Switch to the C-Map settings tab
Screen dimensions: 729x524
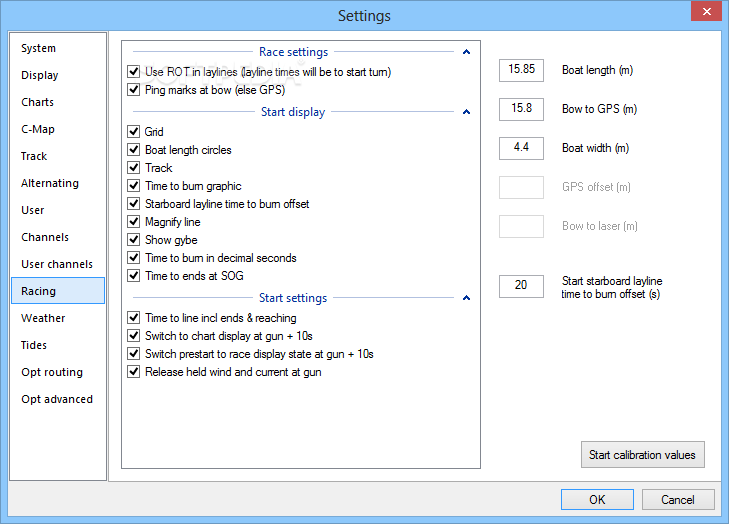pos(38,129)
